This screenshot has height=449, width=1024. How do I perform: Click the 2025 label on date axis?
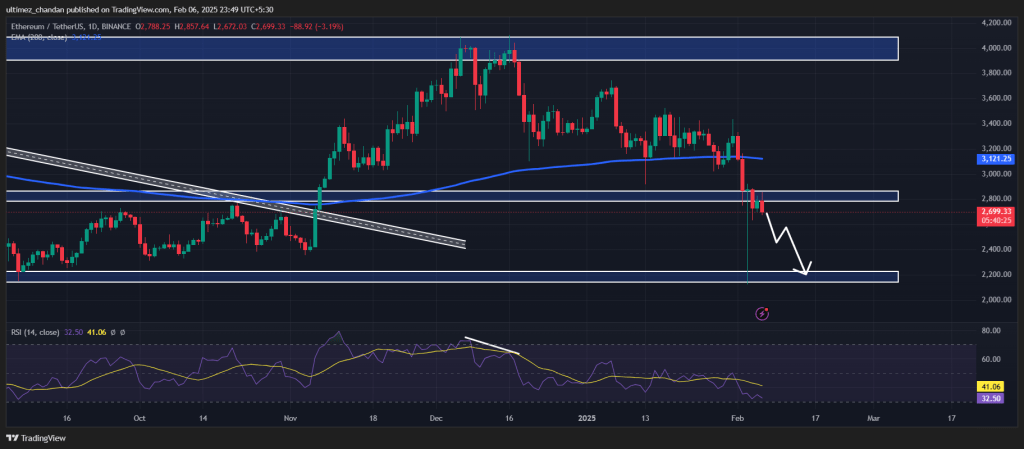(587, 418)
